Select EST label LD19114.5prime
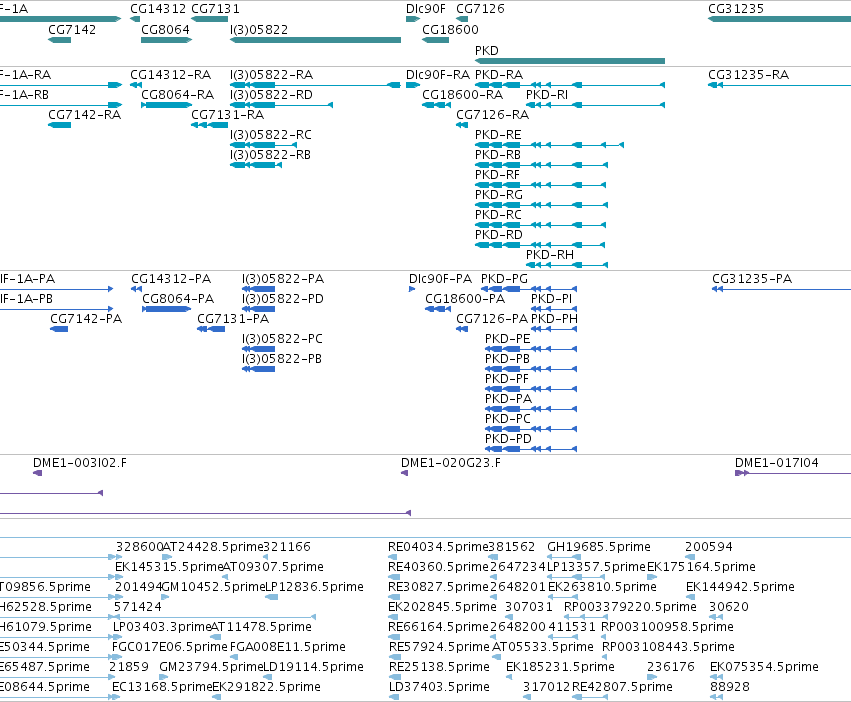Viewport: 851px width, 702px height. pos(313,667)
